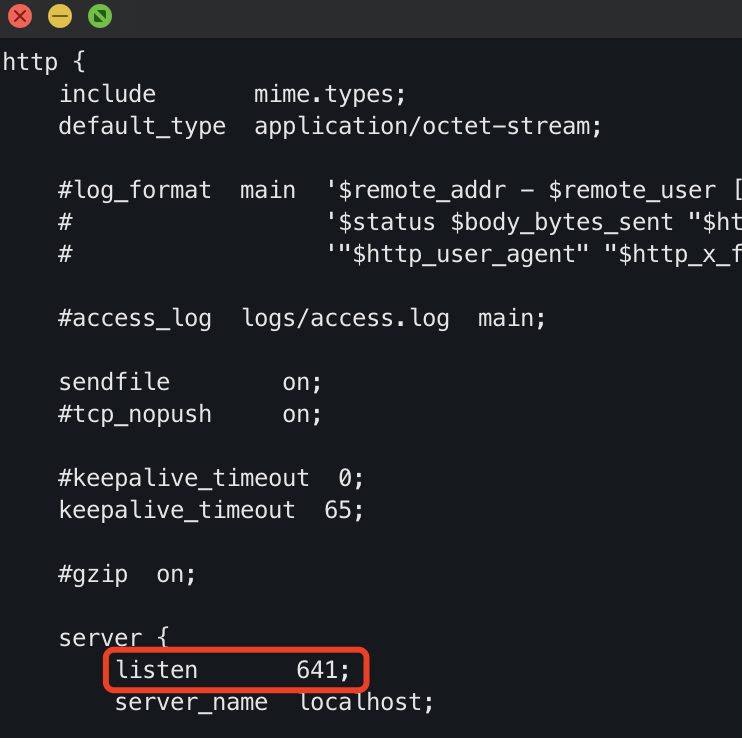Viewport: 742px width, 738px height.
Task: Click the word listen in server block
Action: tap(156, 671)
